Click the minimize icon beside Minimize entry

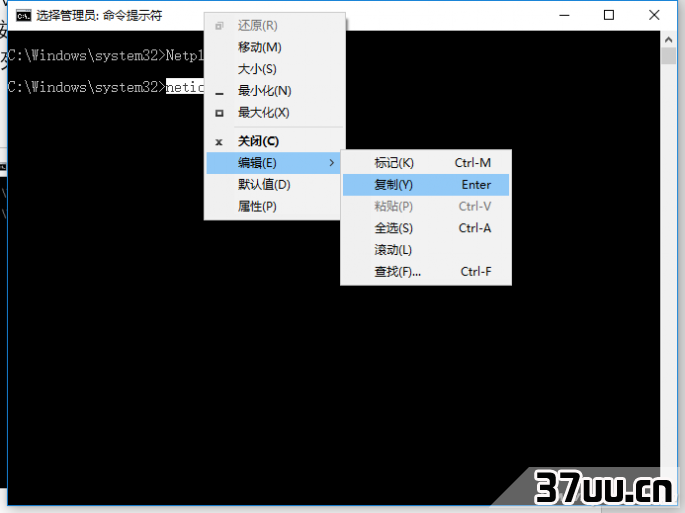point(219,94)
